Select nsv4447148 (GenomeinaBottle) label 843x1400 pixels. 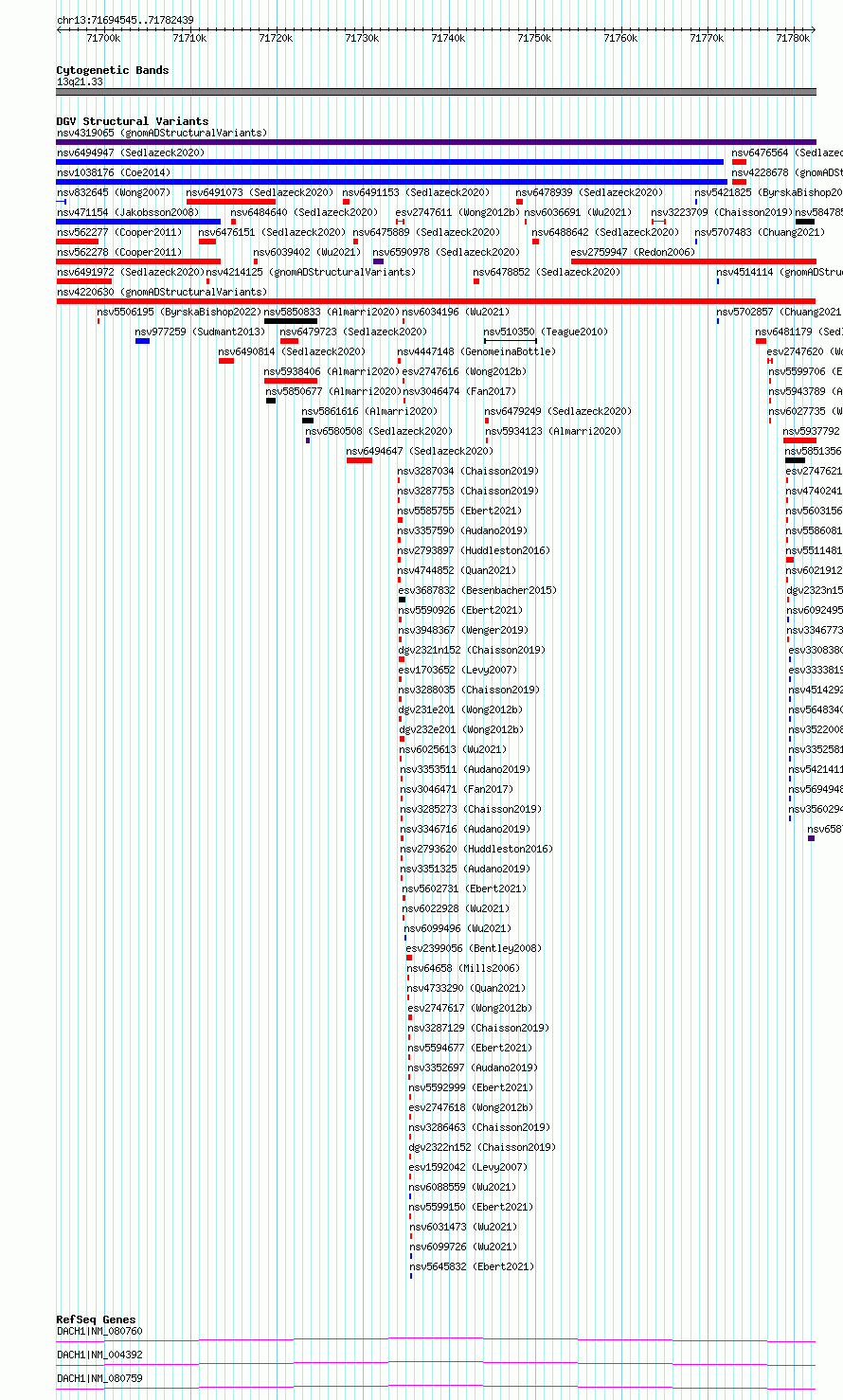(476, 351)
